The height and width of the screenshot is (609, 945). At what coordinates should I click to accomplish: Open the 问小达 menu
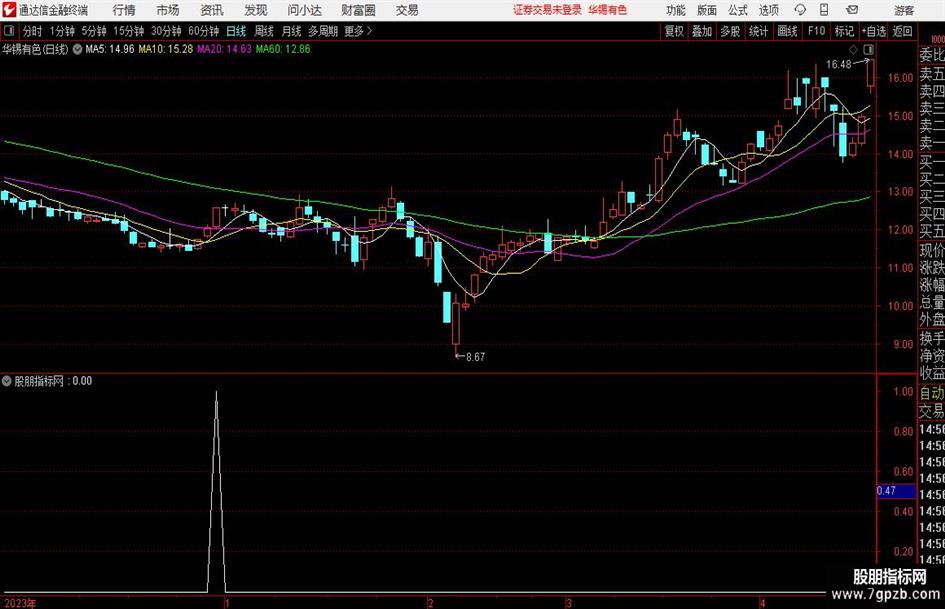(304, 10)
